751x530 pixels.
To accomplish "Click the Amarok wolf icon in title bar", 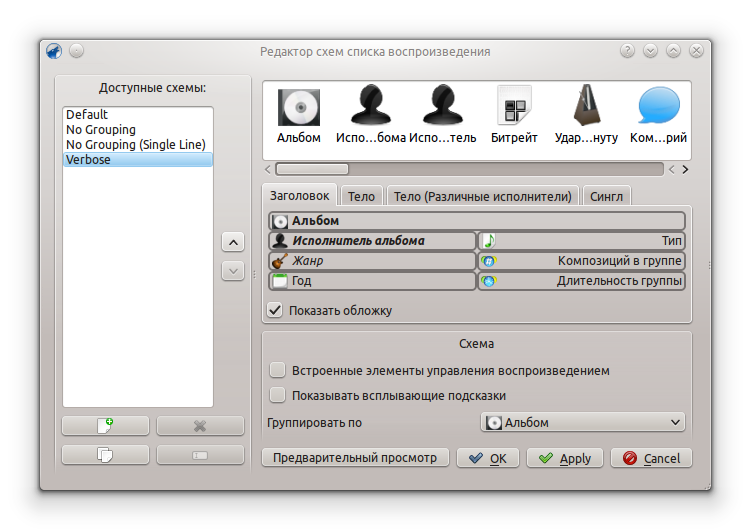I will (x=54, y=51).
